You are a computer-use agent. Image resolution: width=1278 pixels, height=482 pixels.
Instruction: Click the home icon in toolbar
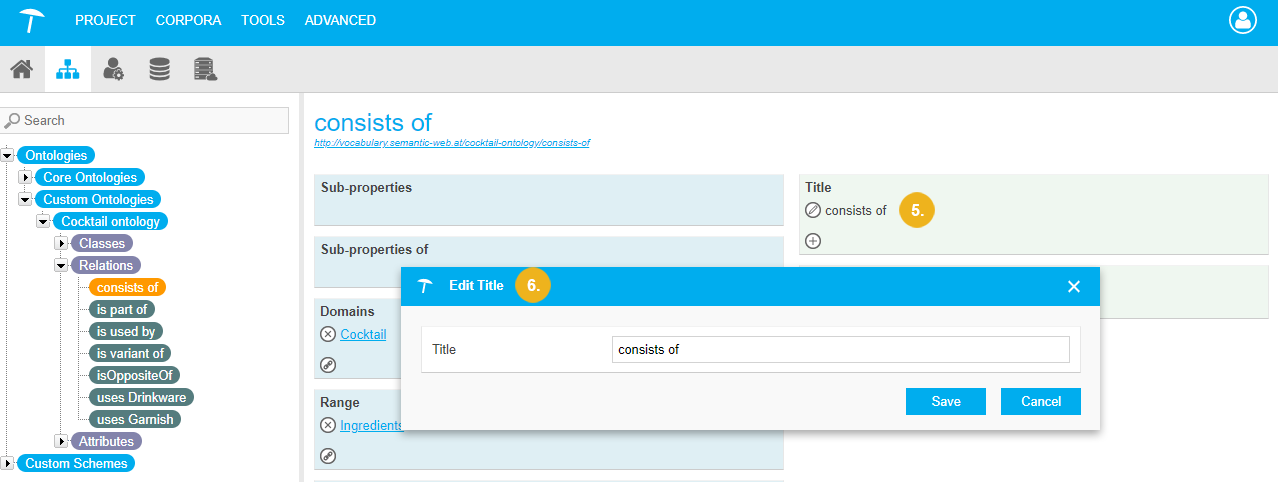21,70
